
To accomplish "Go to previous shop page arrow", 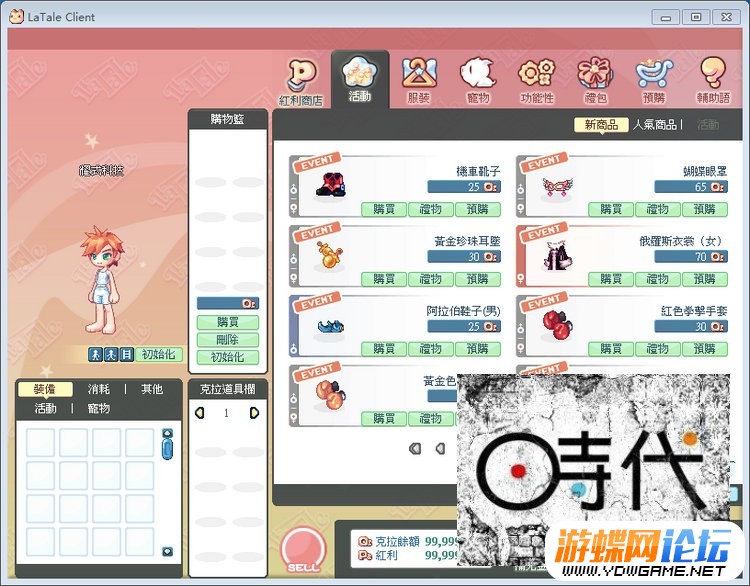I will click(x=441, y=448).
